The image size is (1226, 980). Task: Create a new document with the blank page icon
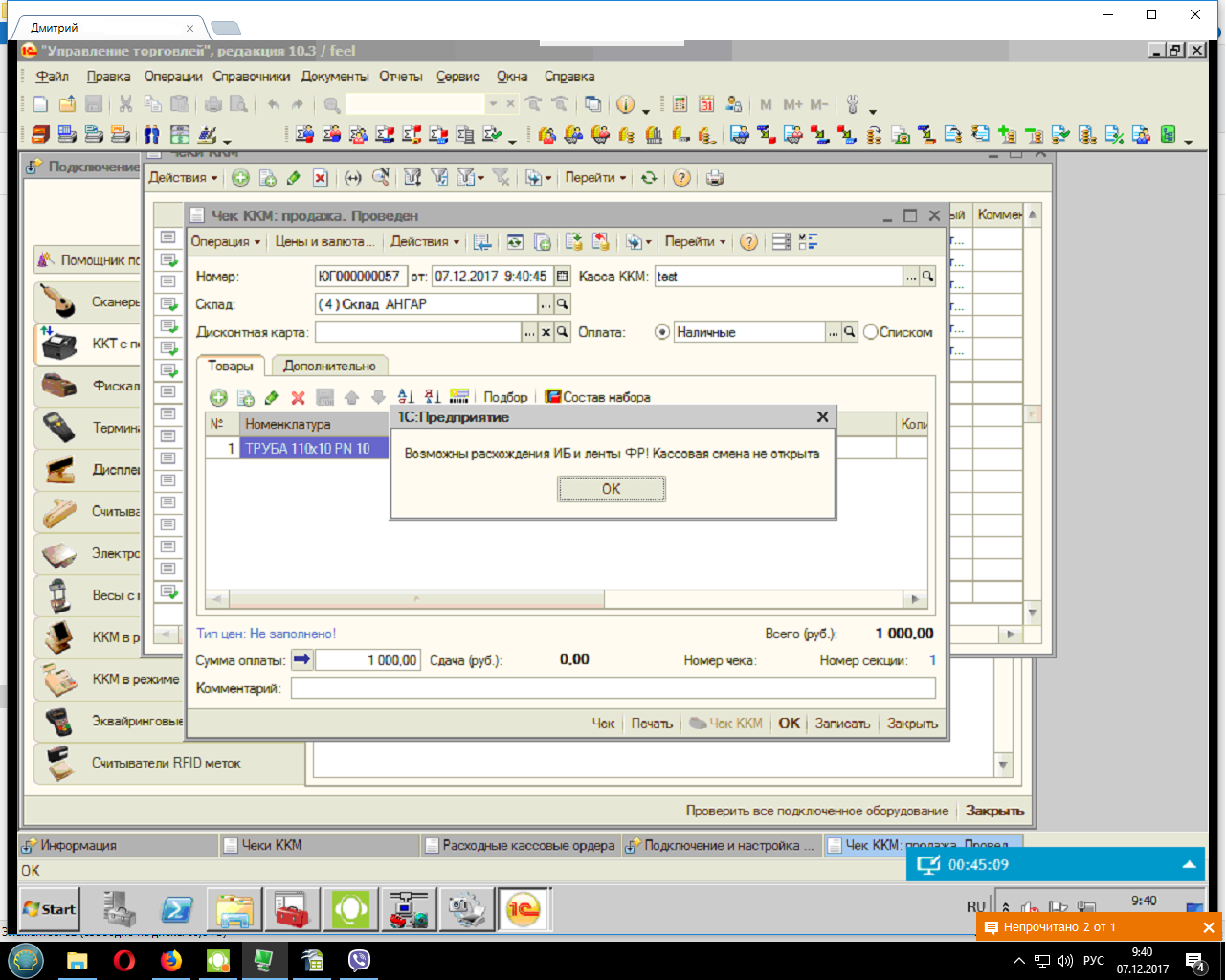pos(40,104)
